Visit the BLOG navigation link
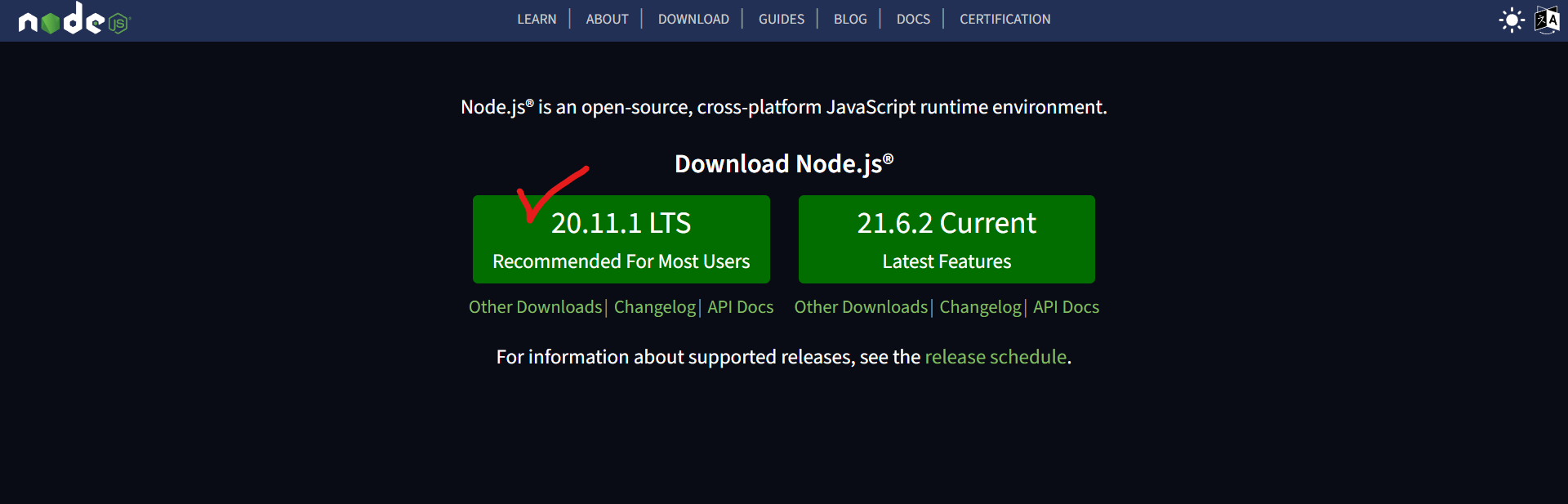 pos(850,19)
